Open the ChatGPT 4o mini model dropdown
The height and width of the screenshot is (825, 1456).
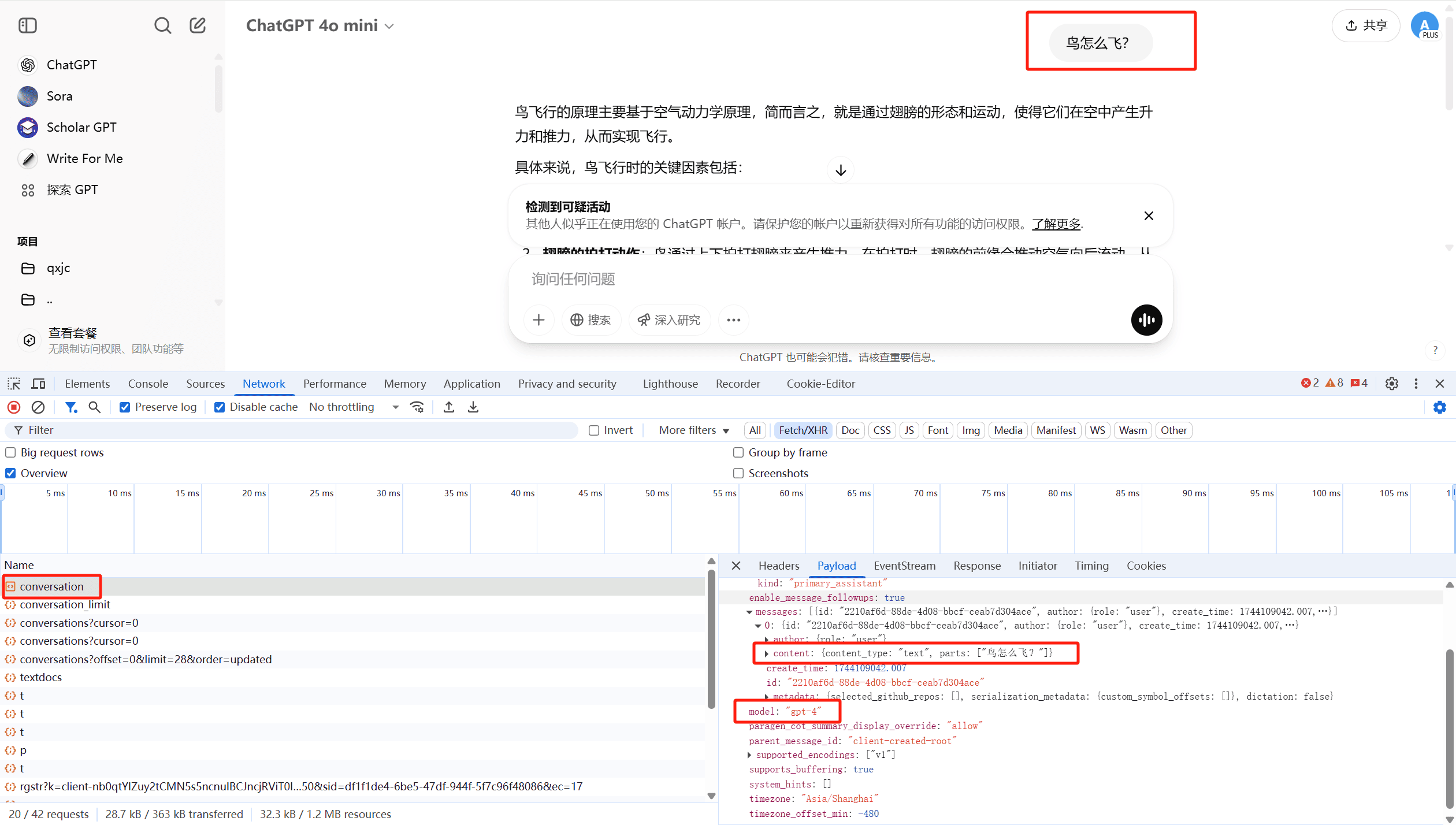pos(320,25)
